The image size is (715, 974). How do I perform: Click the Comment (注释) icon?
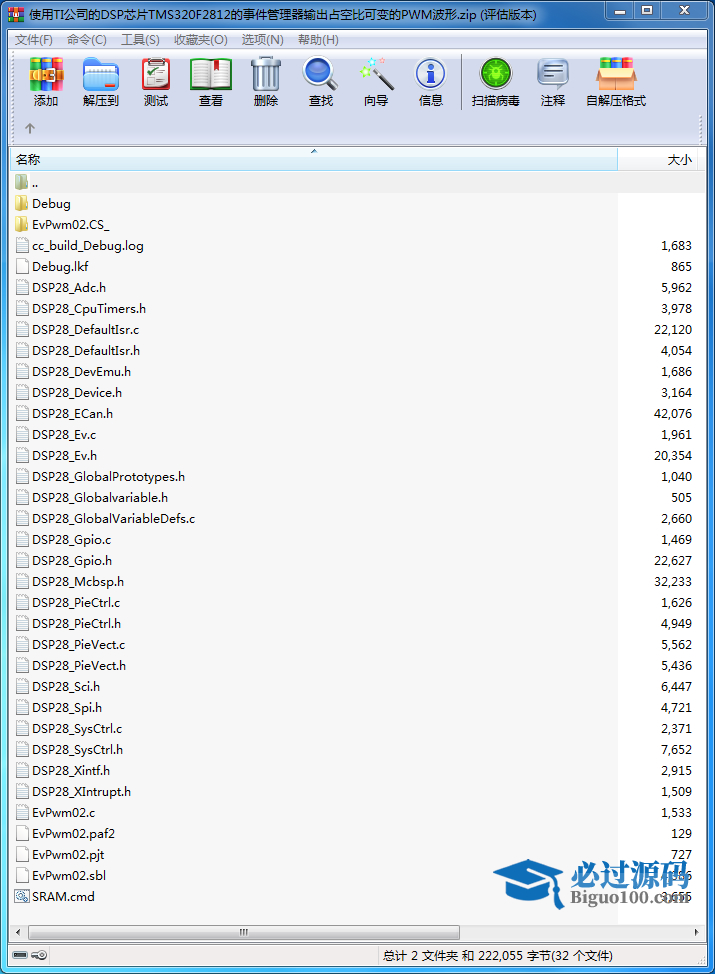(552, 75)
